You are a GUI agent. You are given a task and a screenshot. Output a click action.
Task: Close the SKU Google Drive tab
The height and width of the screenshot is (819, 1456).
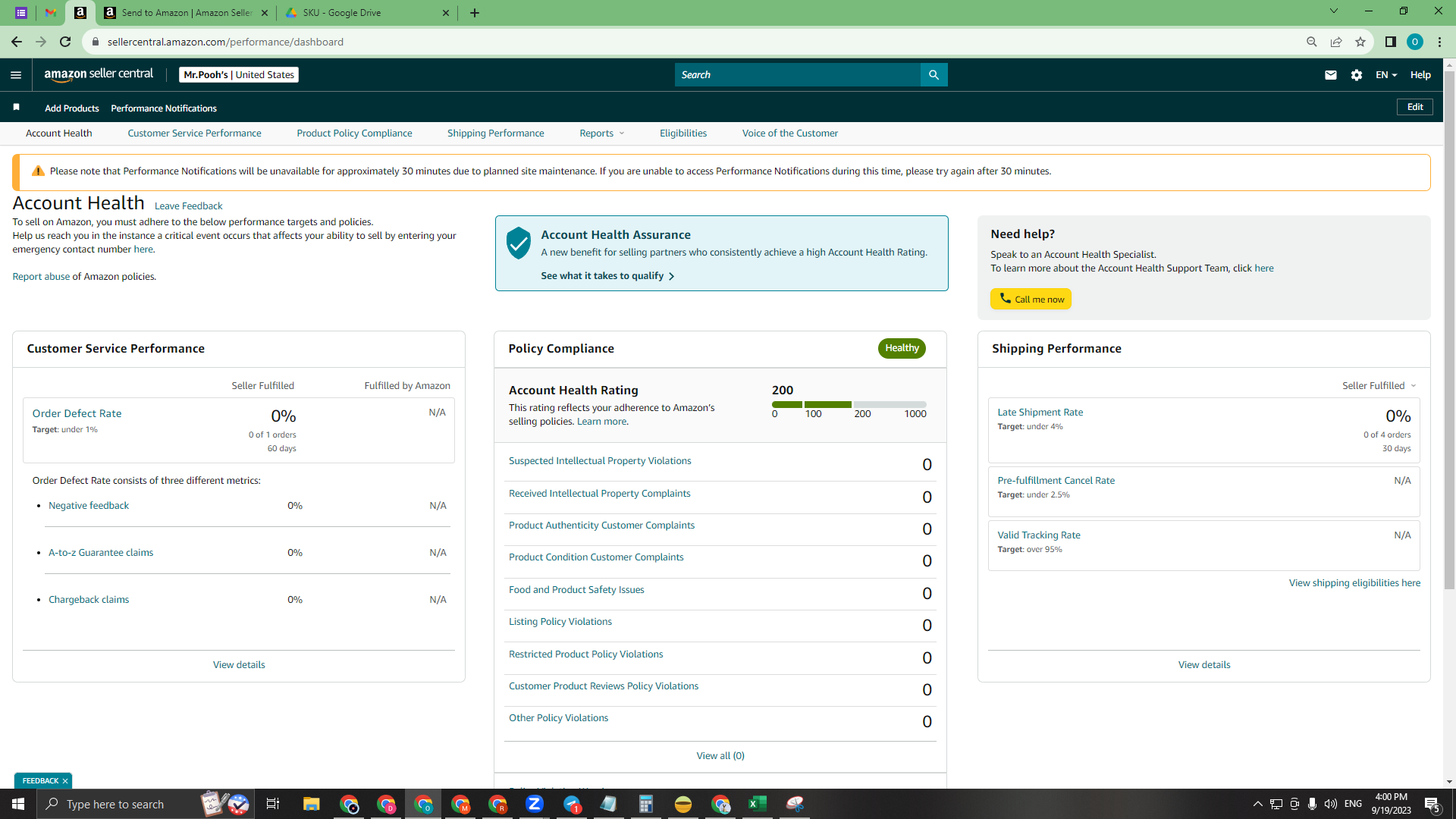pos(446,13)
